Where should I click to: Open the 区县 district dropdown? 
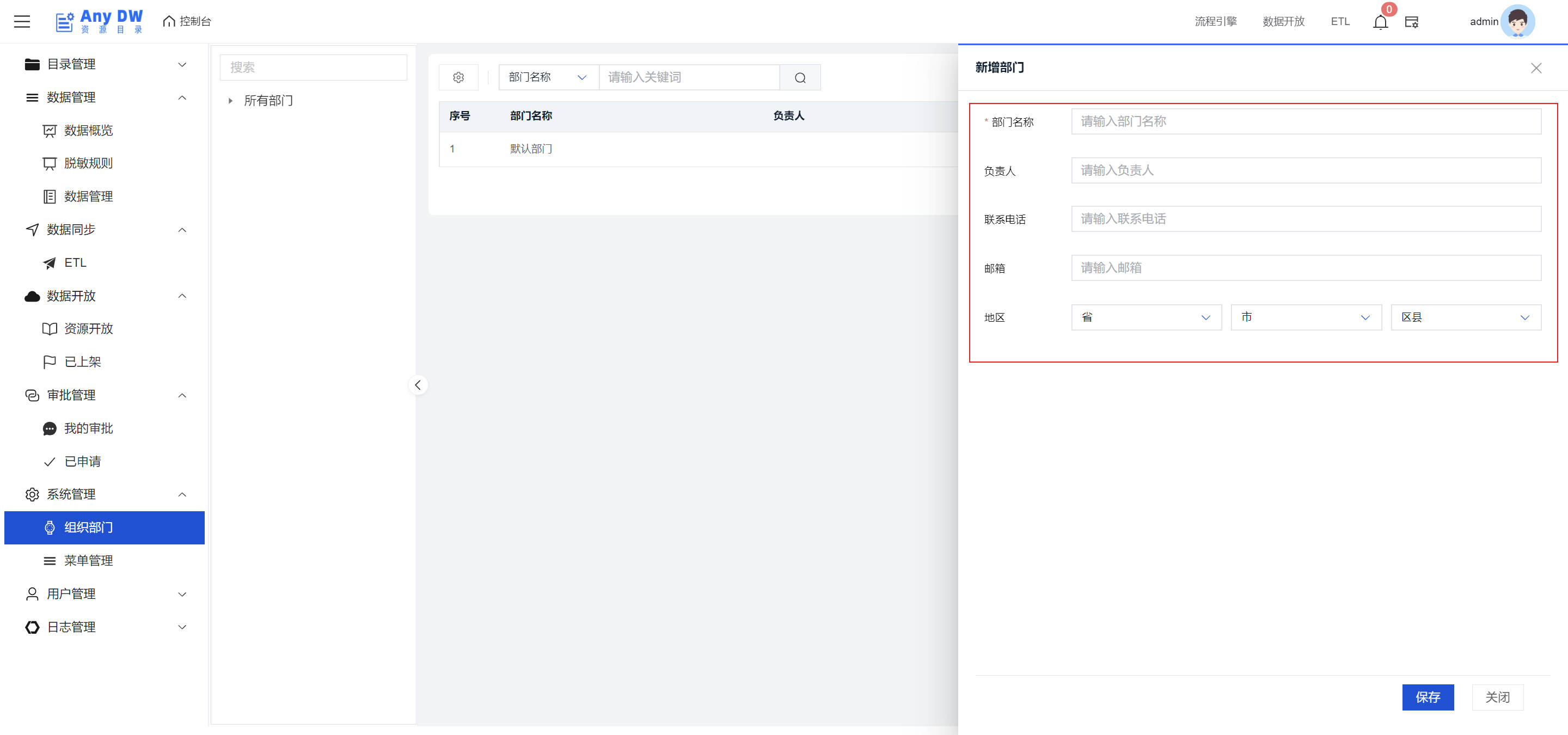pyautogui.click(x=1465, y=317)
